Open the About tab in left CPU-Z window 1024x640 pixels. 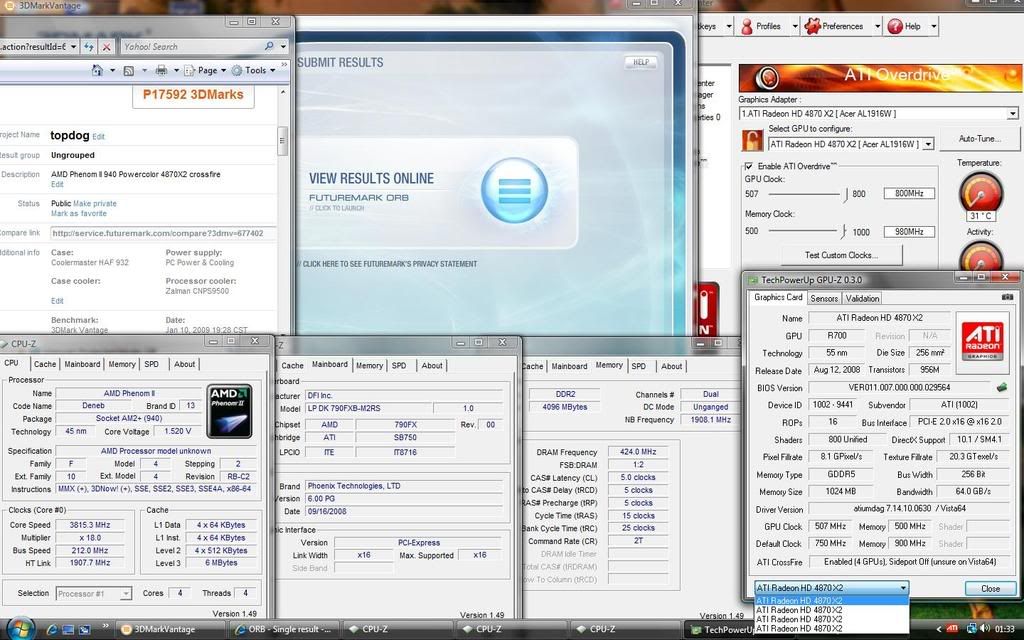(x=184, y=364)
